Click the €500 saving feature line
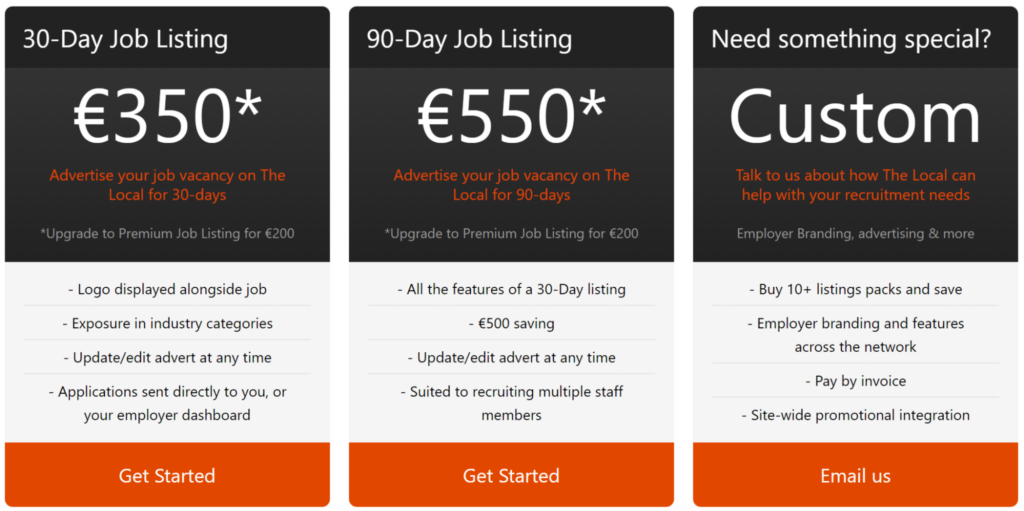Screen dimensions: 1024x511 [511, 324]
